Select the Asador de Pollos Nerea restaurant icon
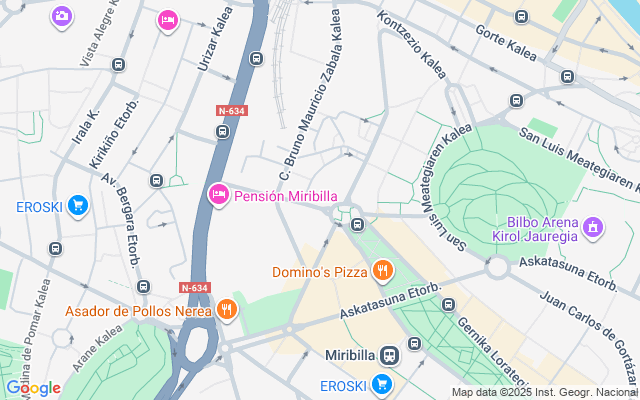Screen dimensions: 640x400 pos(227,310)
